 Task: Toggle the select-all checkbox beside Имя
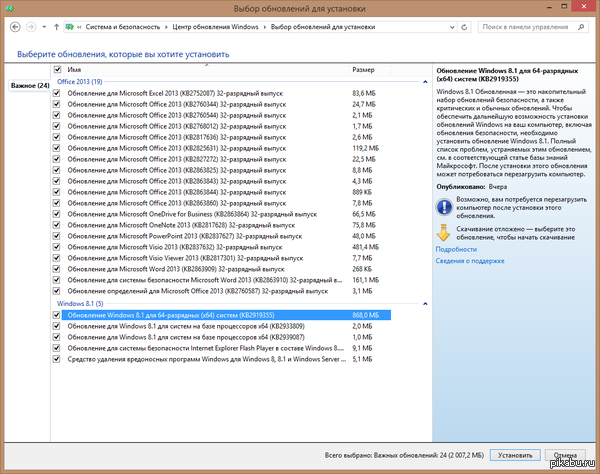57,70
